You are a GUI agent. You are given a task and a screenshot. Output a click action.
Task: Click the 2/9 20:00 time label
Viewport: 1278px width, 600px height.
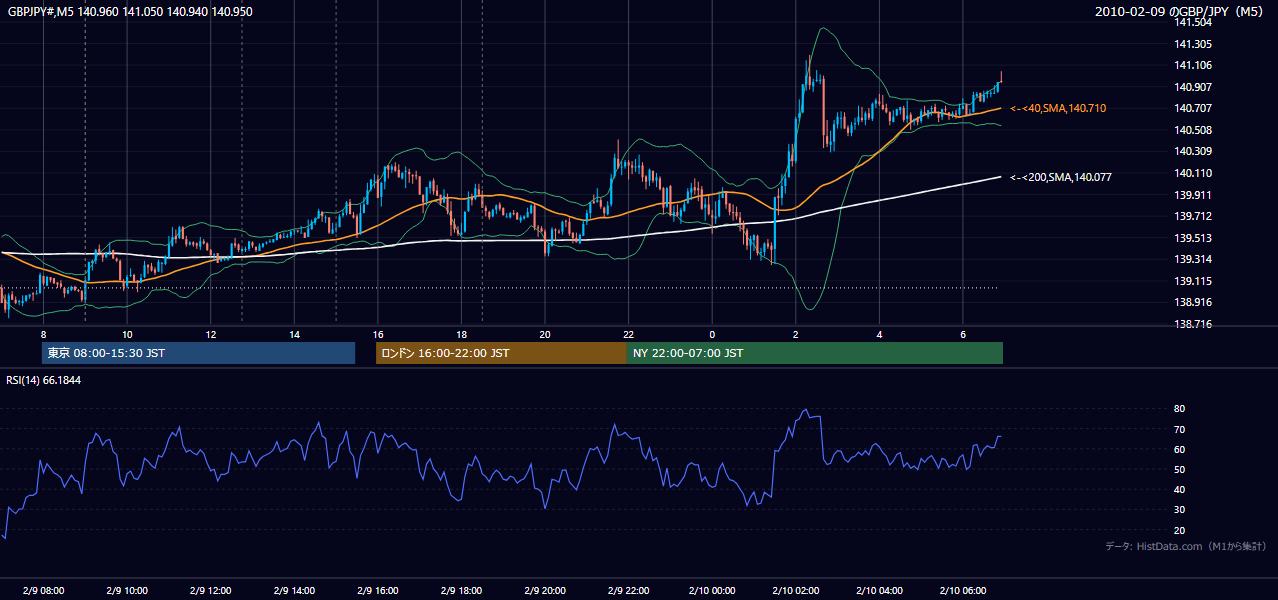click(545, 591)
